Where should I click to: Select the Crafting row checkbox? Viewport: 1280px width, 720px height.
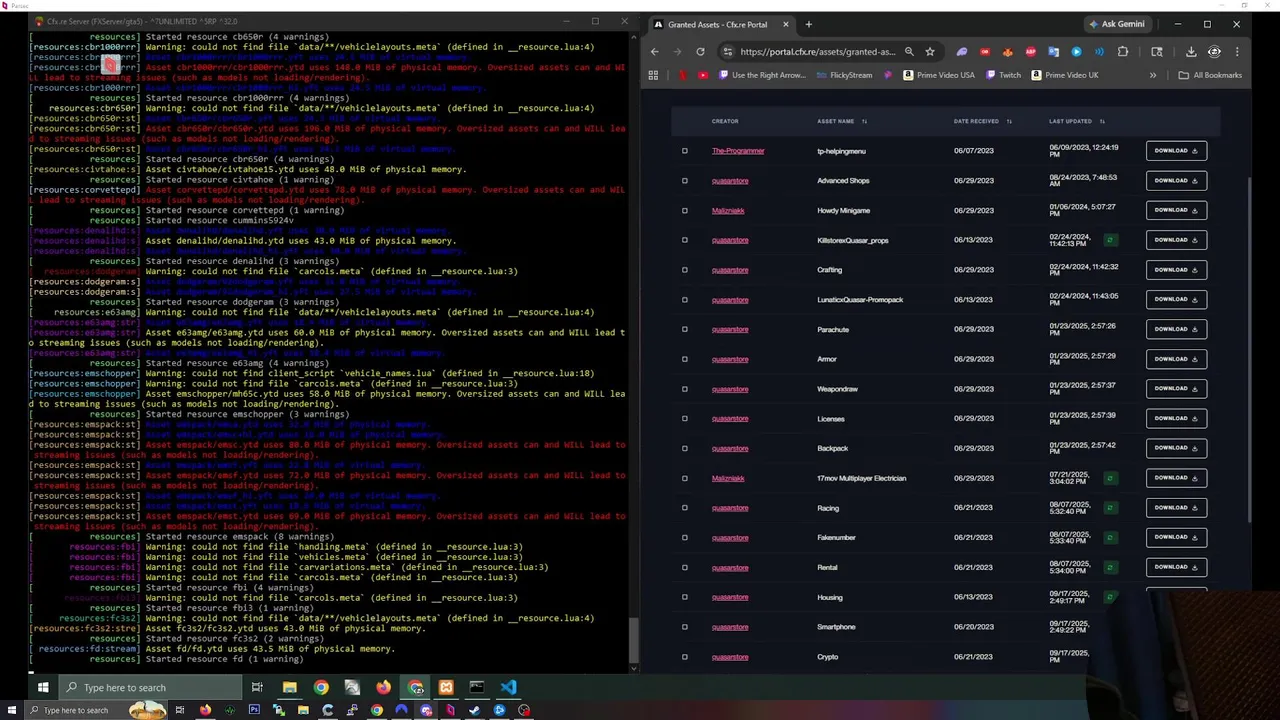point(685,270)
